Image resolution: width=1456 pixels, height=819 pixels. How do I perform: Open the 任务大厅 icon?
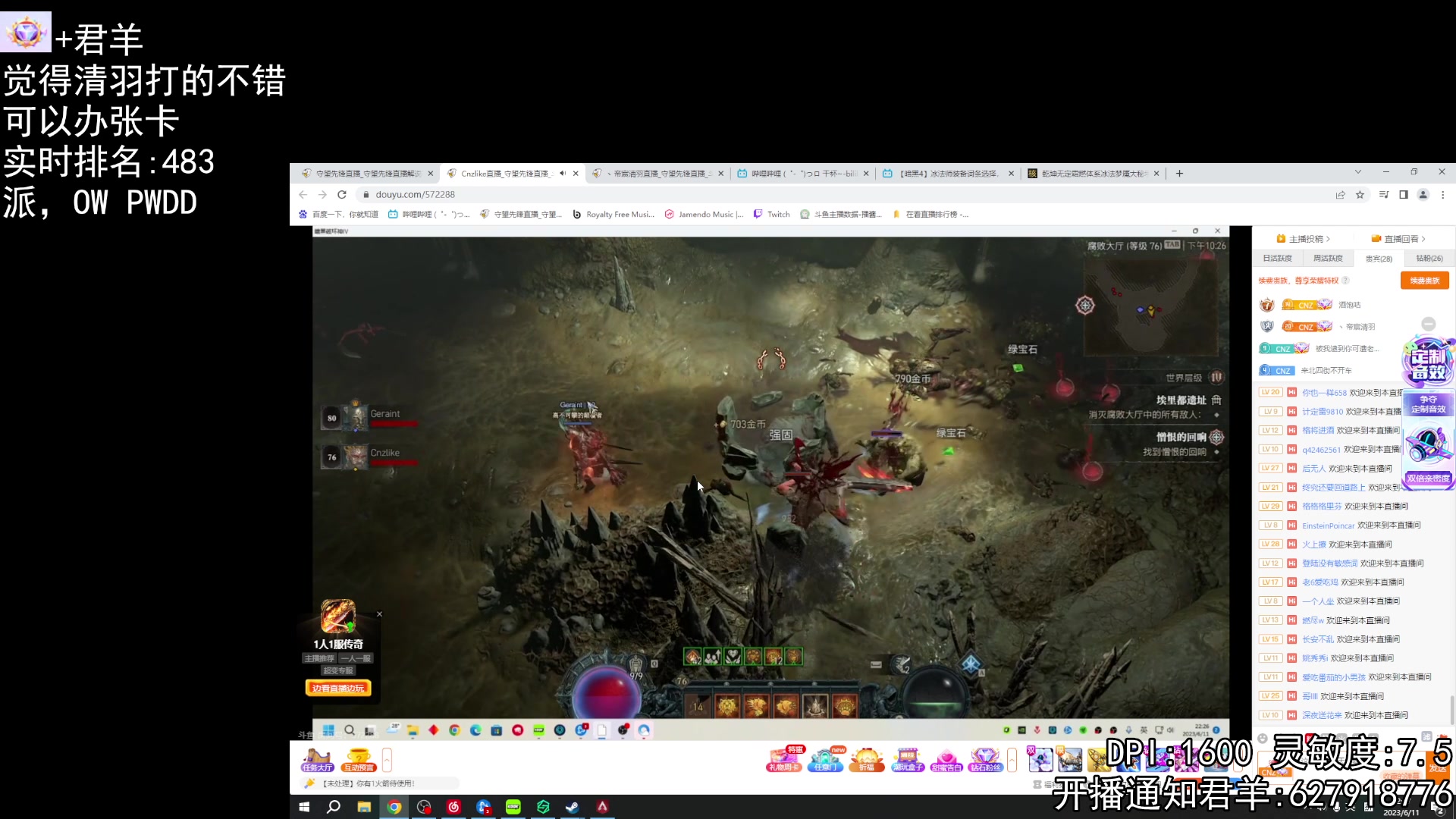(318, 760)
